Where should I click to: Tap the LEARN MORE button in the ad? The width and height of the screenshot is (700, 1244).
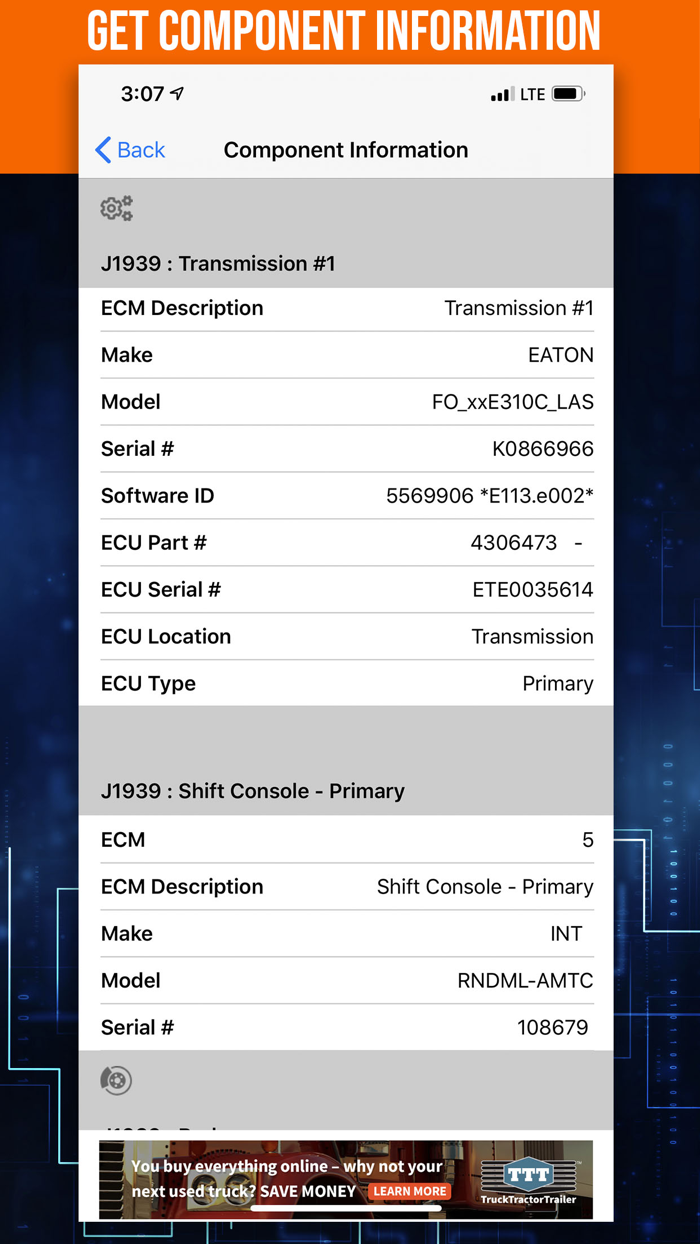coord(409,1191)
